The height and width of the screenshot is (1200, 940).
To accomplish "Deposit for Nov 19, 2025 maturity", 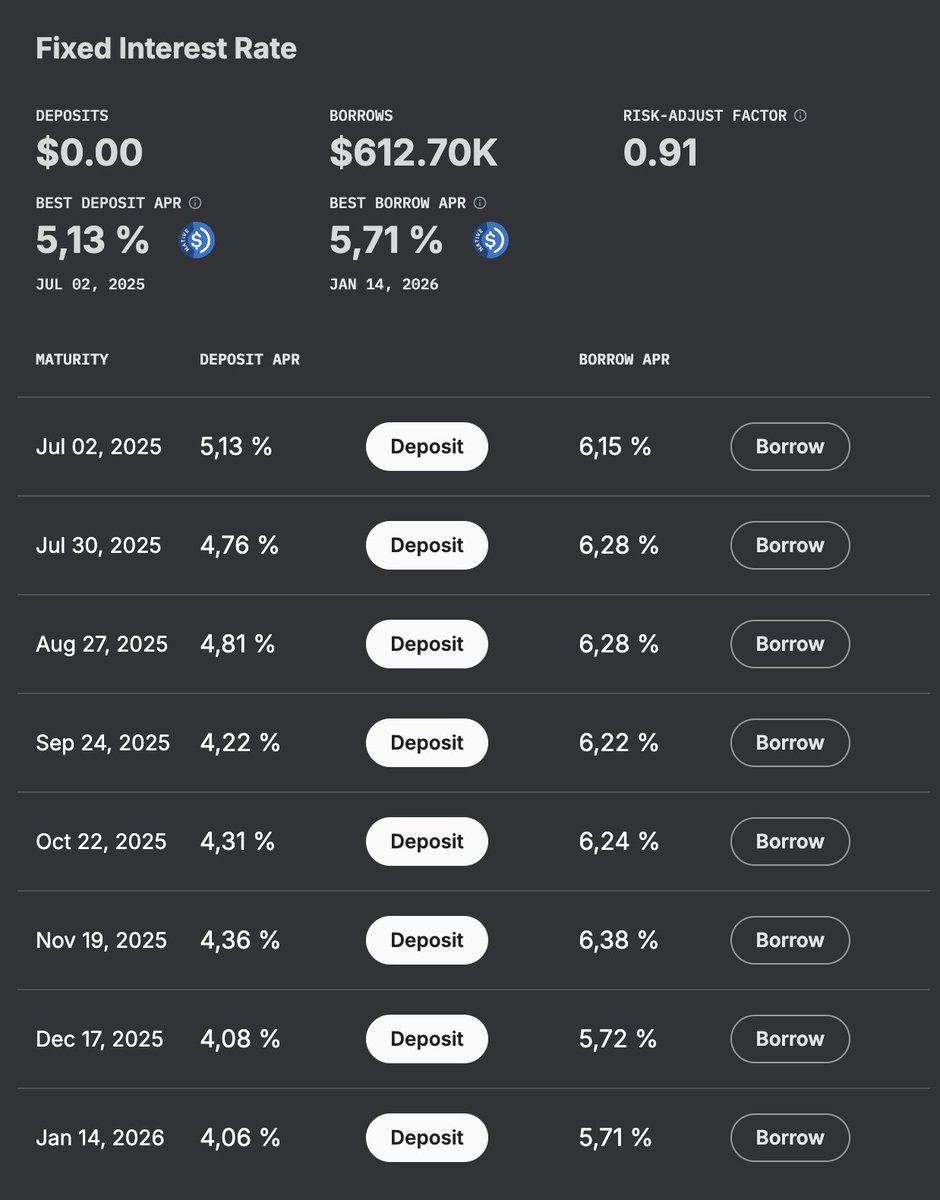I will pos(427,941).
